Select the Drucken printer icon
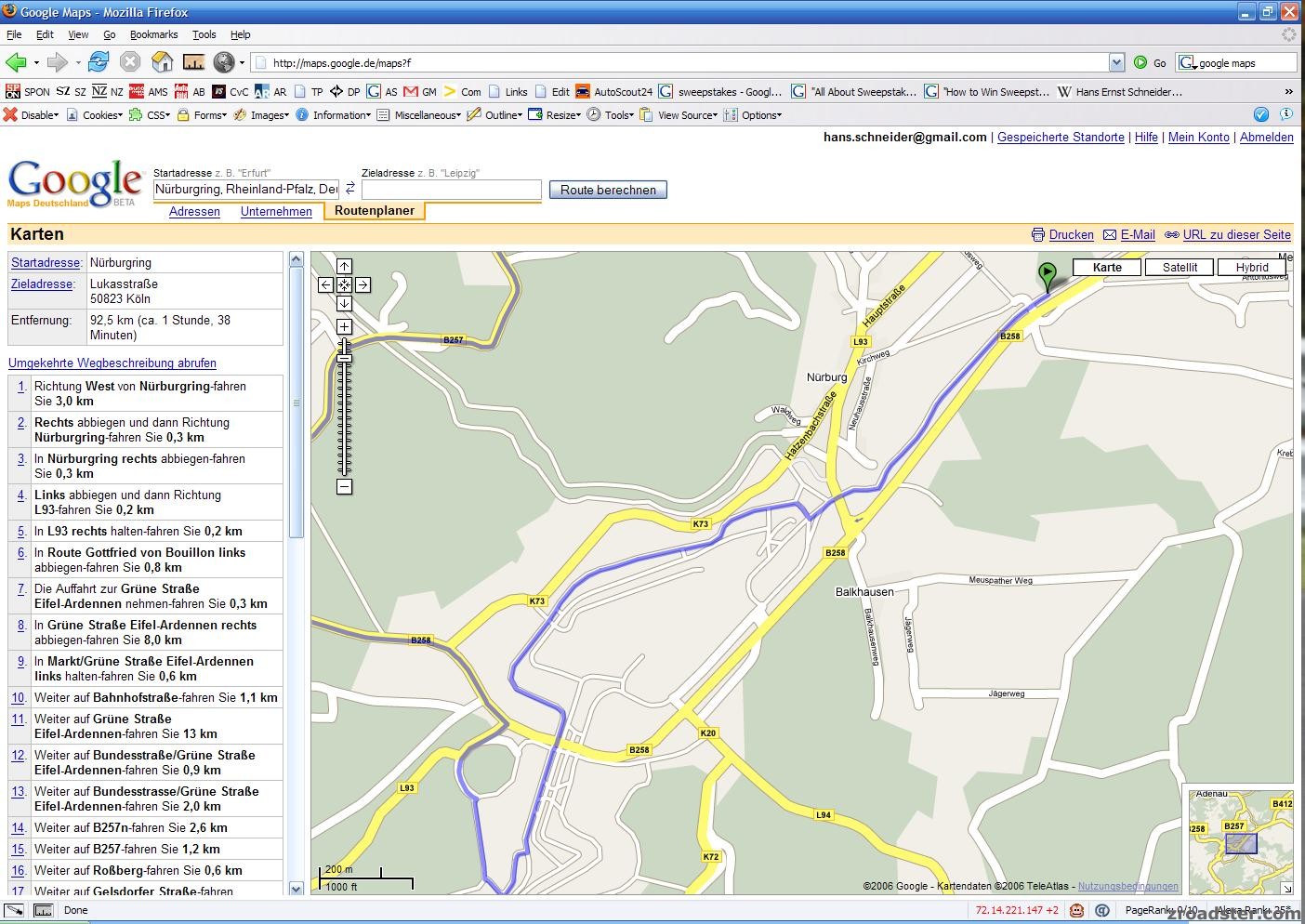 click(1038, 234)
